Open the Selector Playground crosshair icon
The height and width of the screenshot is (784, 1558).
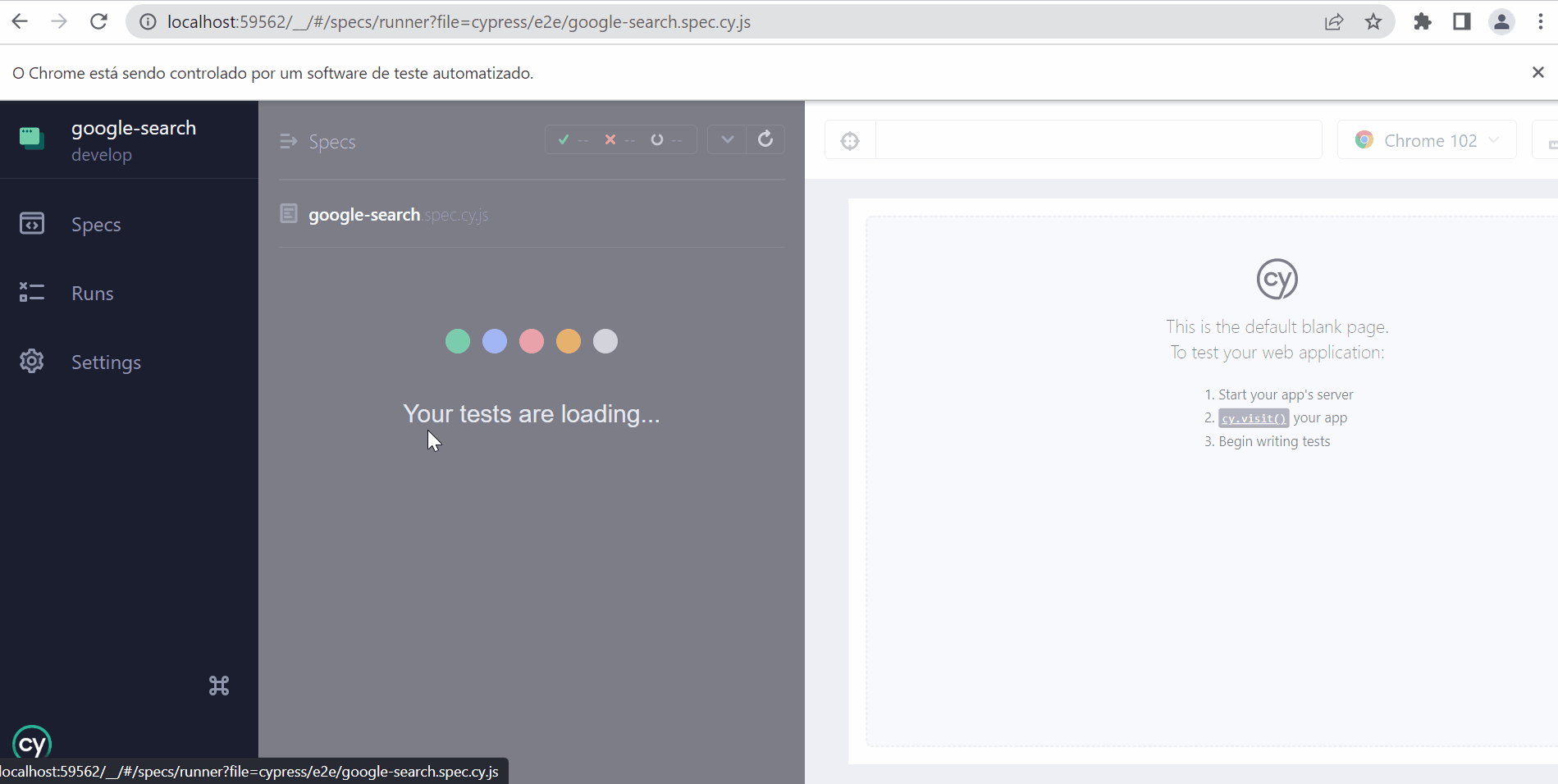click(x=850, y=140)
